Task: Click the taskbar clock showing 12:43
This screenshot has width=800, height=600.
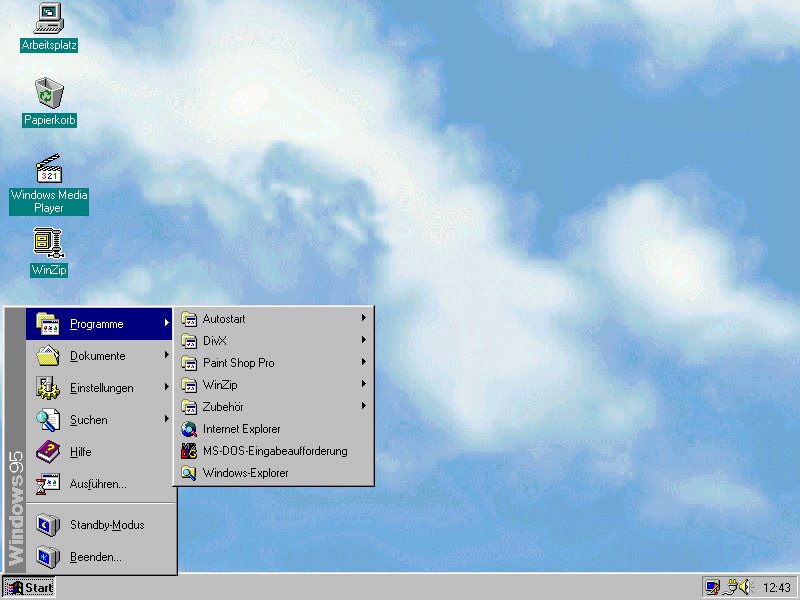Action: pos(776,588)
